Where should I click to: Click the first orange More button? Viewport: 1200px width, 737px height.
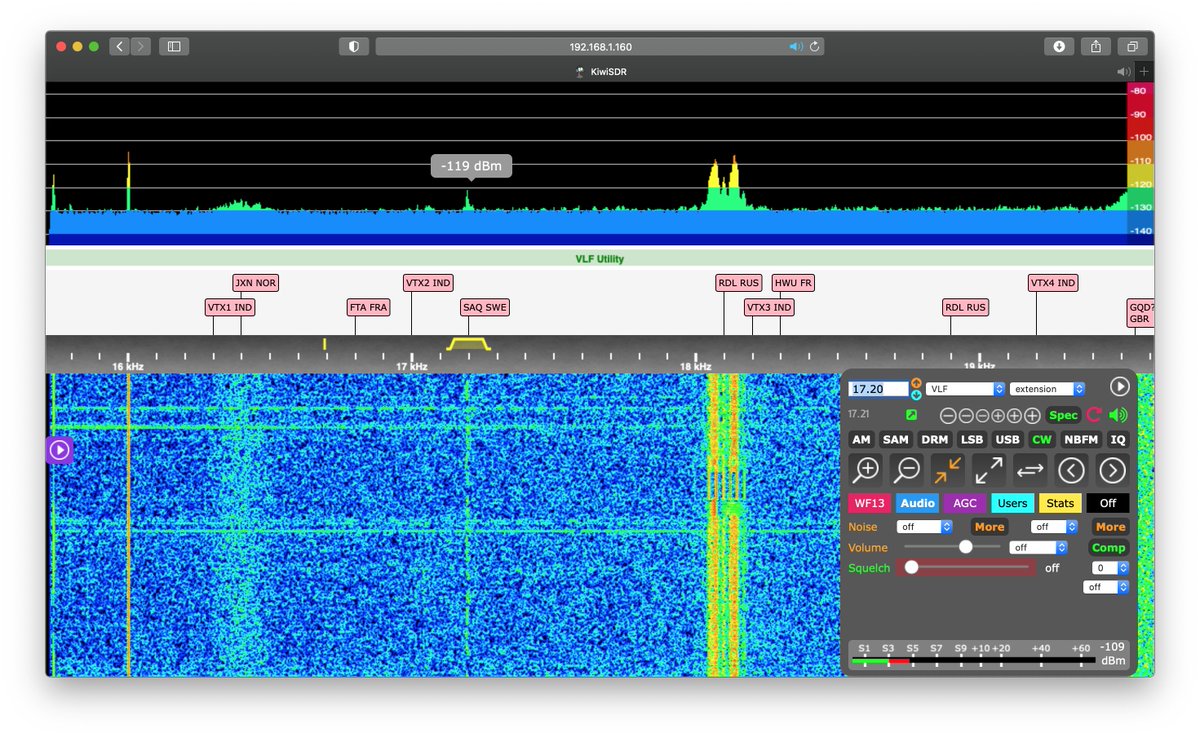[989, 526]
